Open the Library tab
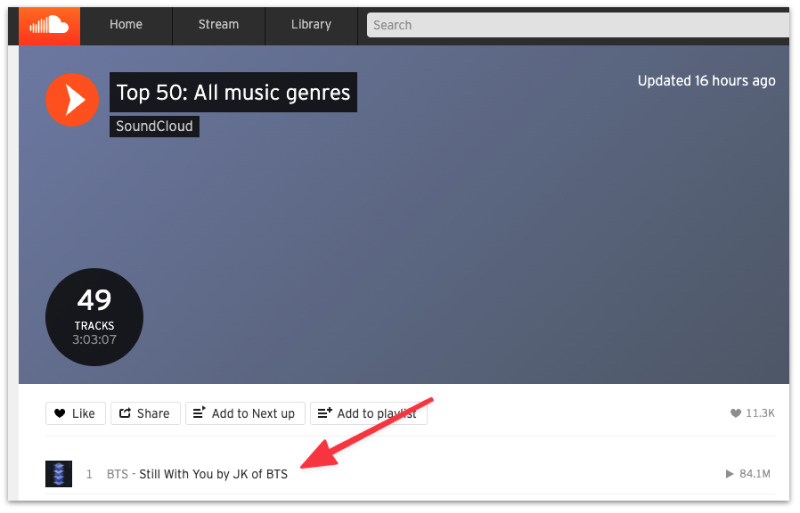Viewport: 800px width, 513px height. [311, 25]
